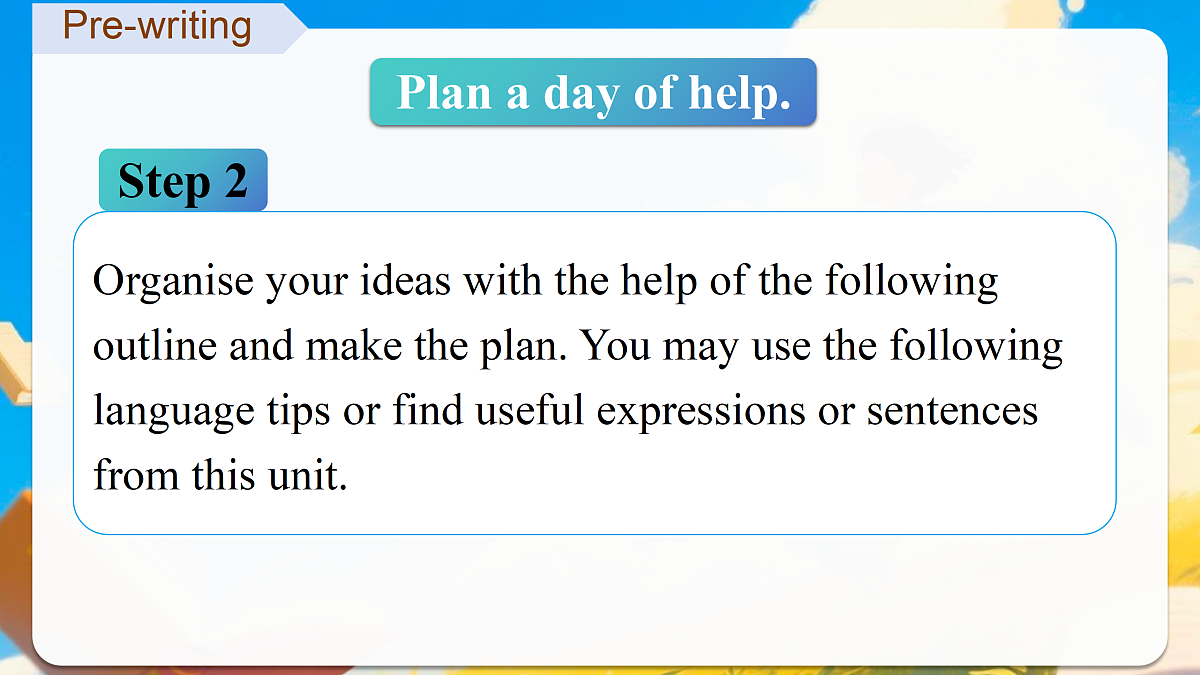Click the pointed arrow tip of Pre-writing tag
Screen dimensions: 1200x675
pyautogui.click(x=296, y=27)
